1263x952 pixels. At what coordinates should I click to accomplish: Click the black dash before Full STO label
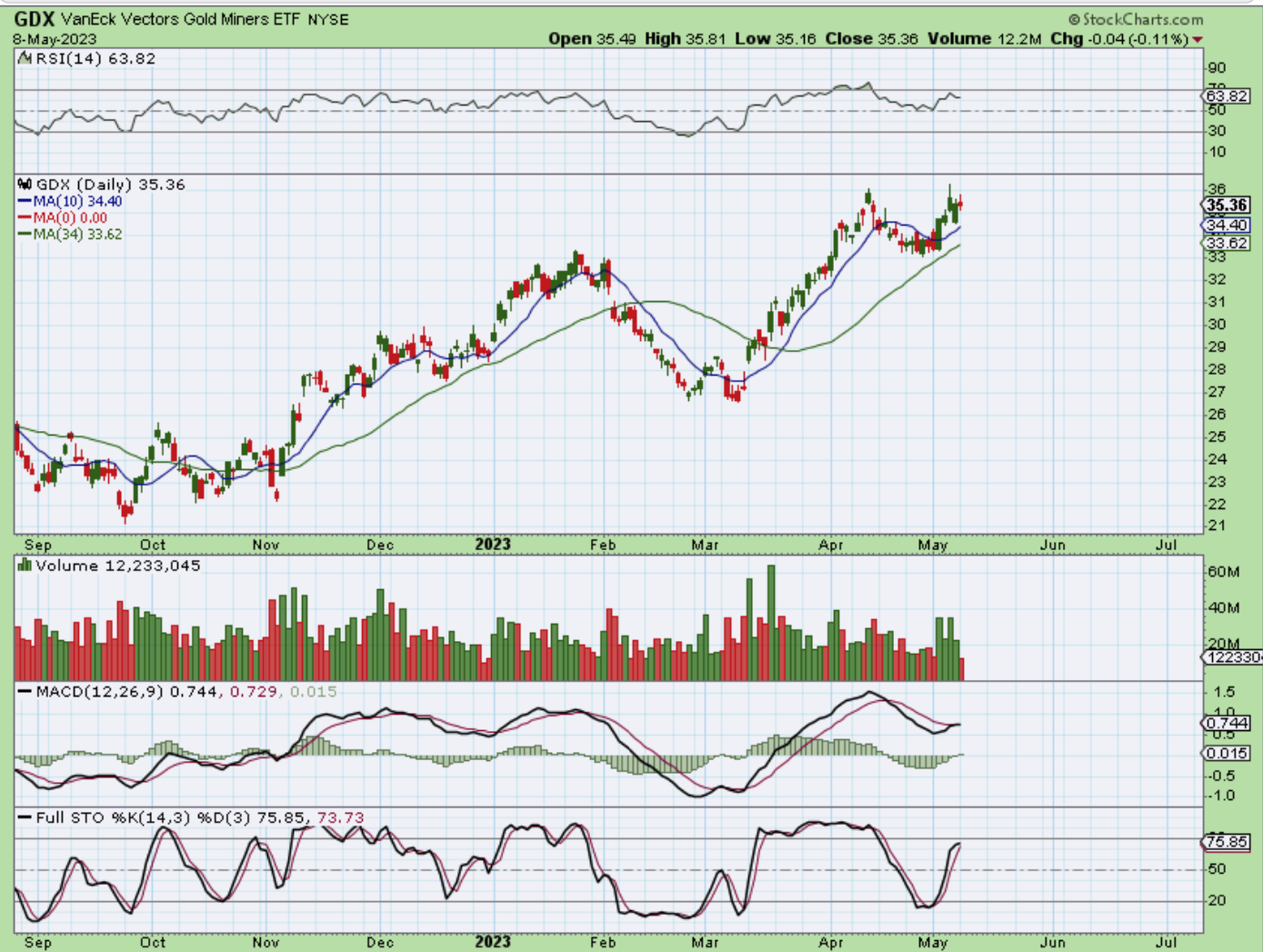[x=25, y=817]
